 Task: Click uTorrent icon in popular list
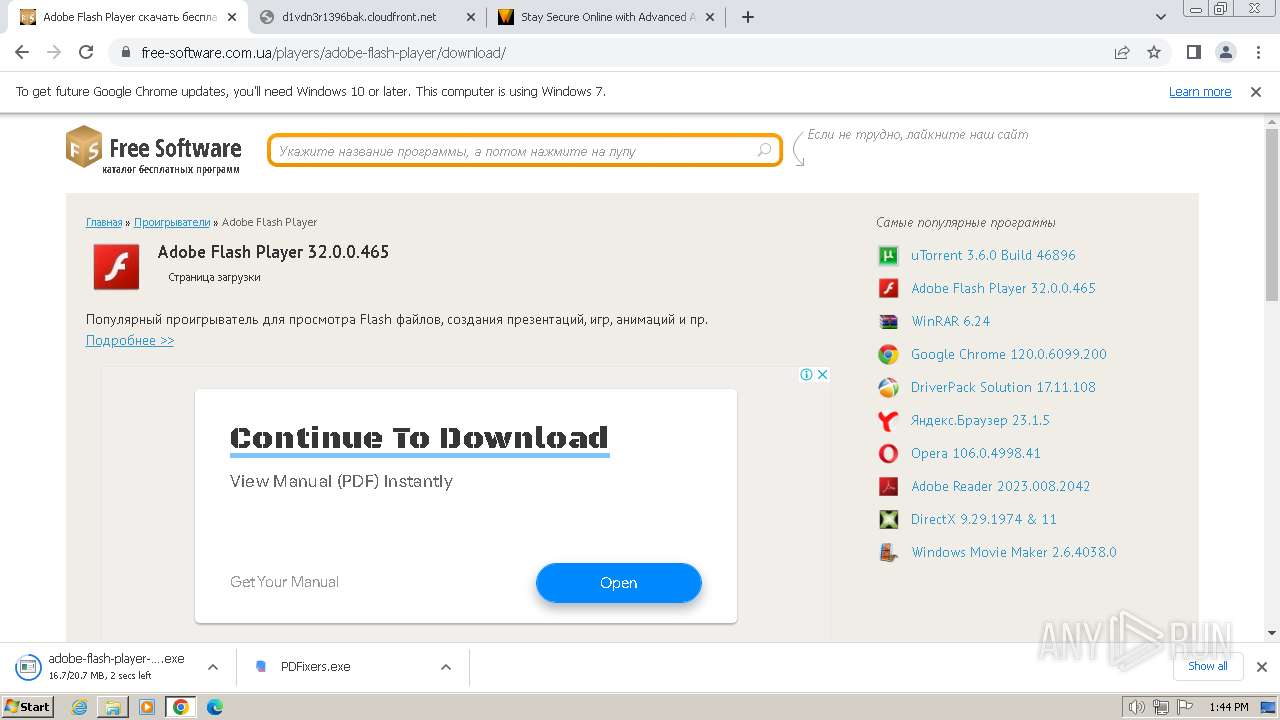[x=888, y=255]
